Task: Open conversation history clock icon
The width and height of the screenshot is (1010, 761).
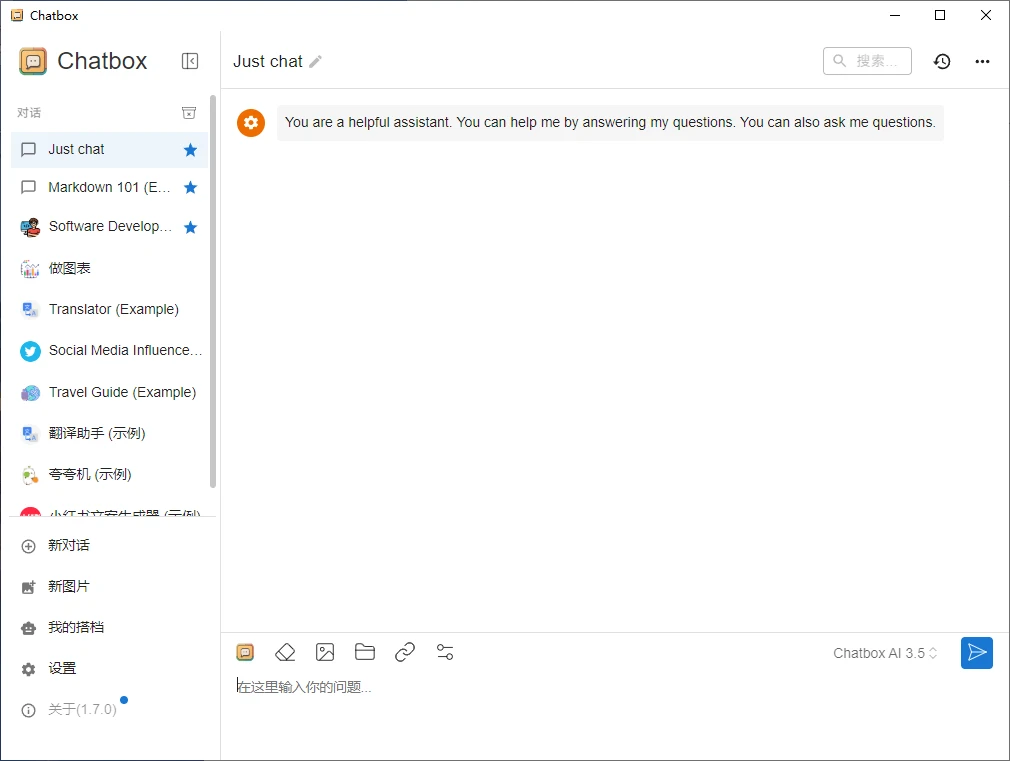Action: (942, 61)
